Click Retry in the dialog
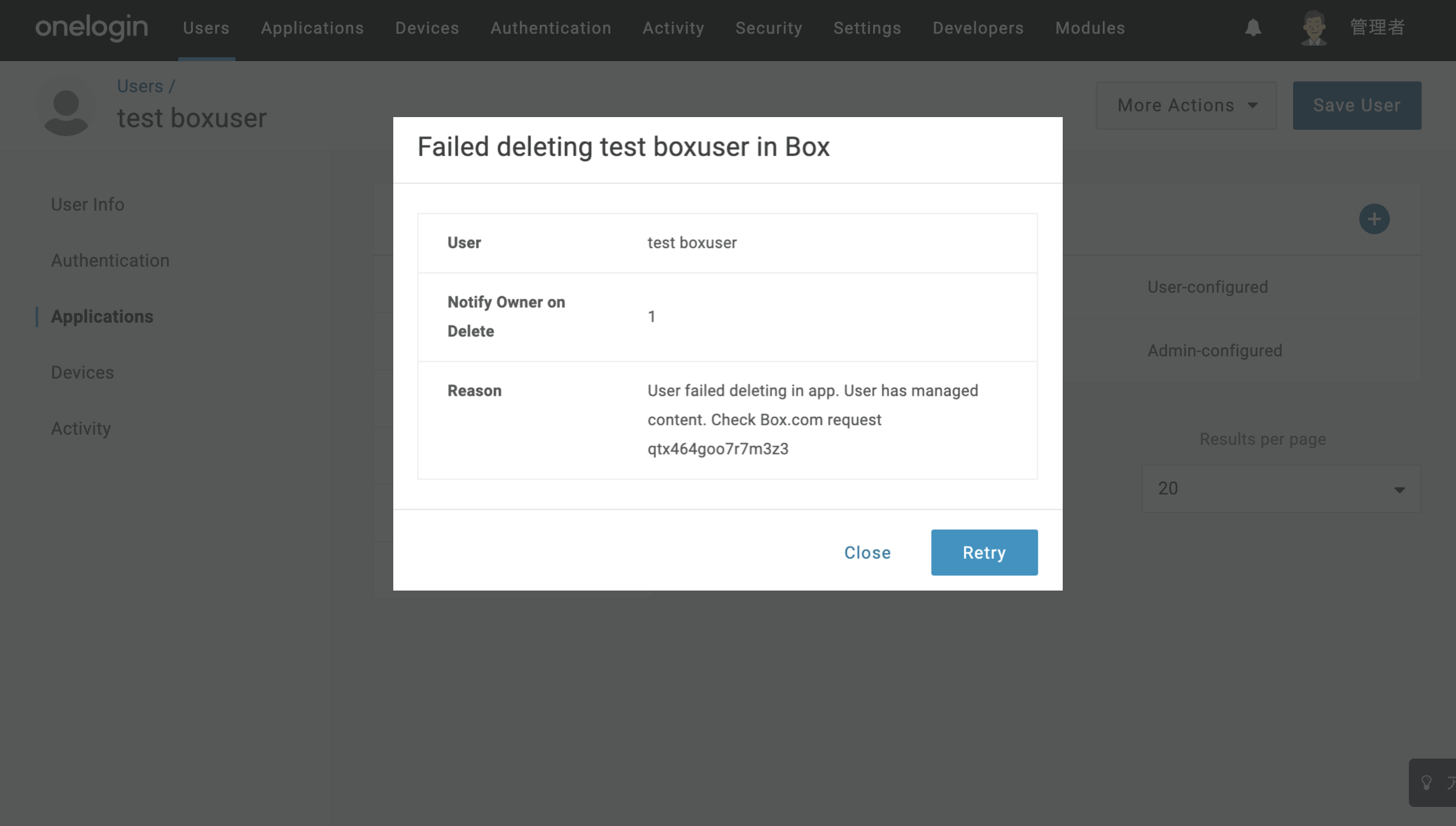 click(x=984, y=552)
